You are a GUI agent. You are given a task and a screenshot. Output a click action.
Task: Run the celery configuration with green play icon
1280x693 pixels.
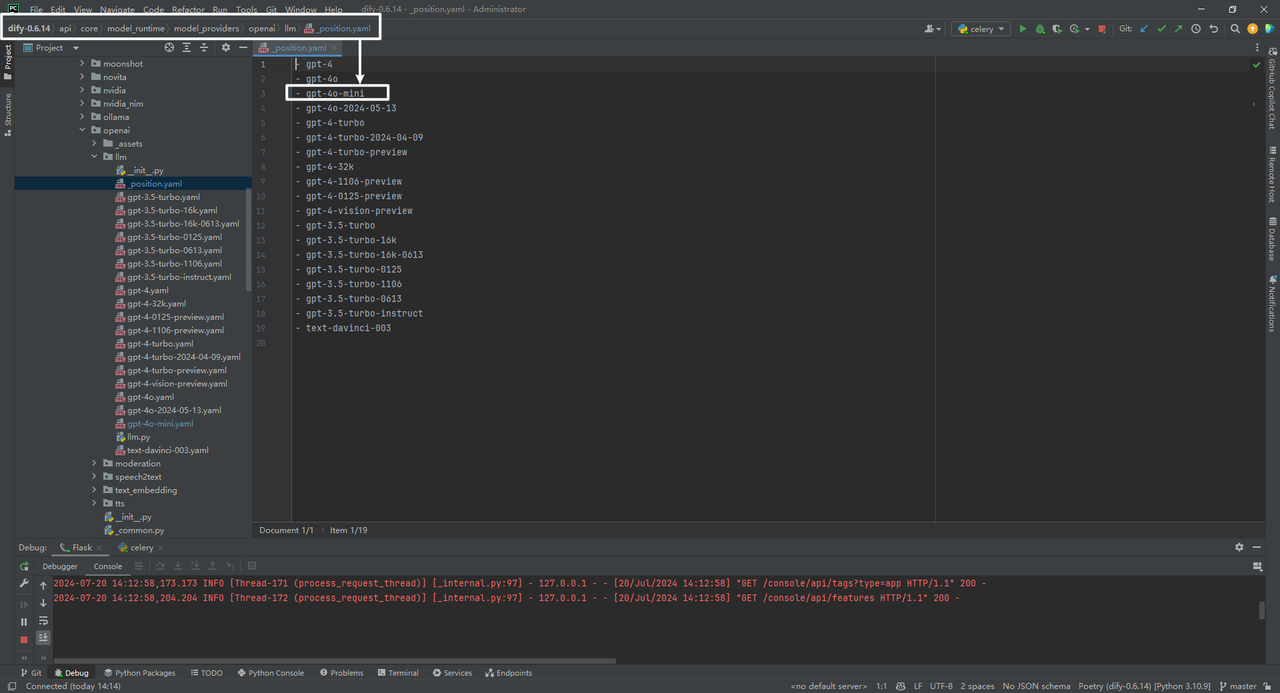[x=1022, y=29]
